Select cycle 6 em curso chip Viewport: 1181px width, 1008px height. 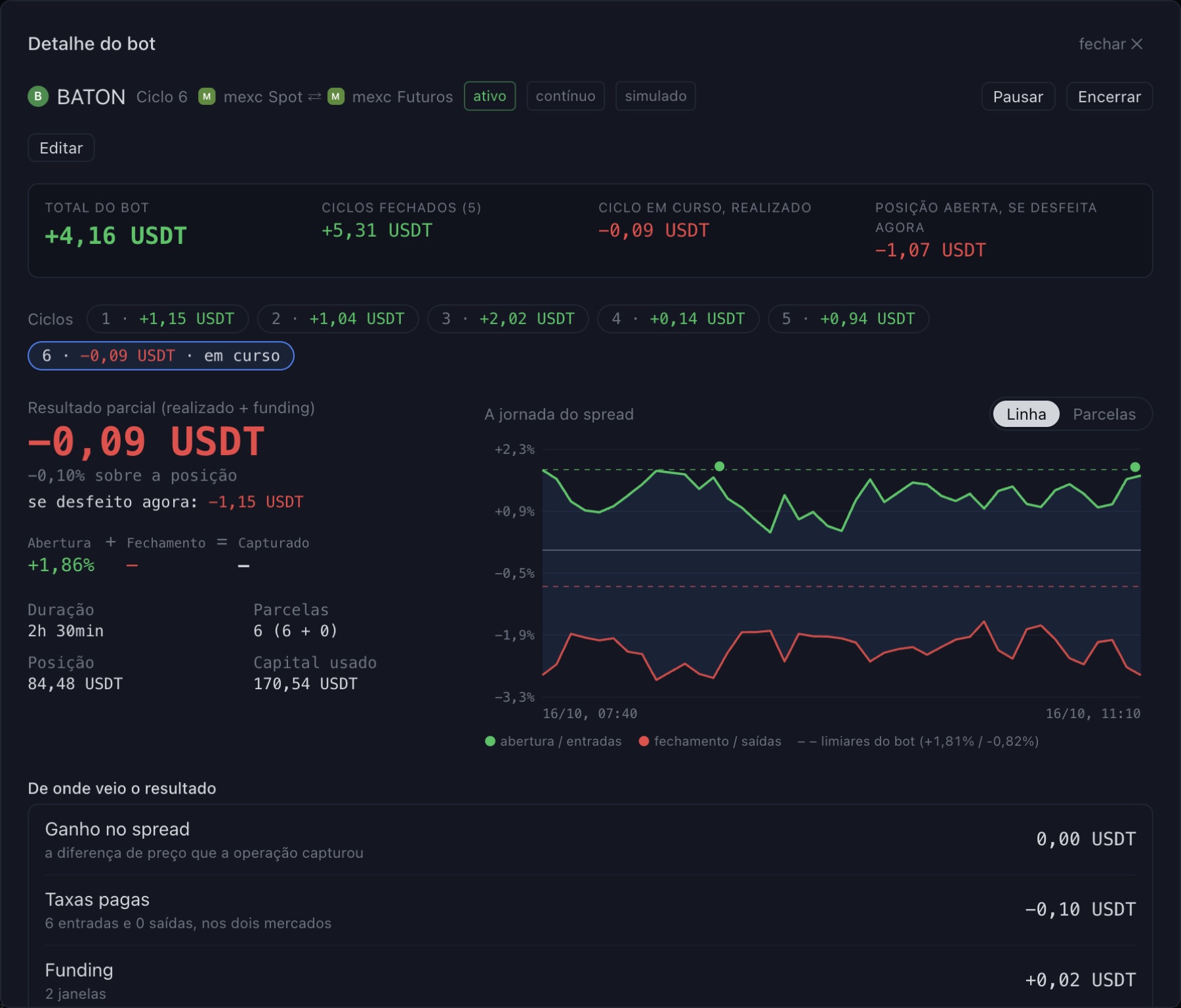point(161,355)
